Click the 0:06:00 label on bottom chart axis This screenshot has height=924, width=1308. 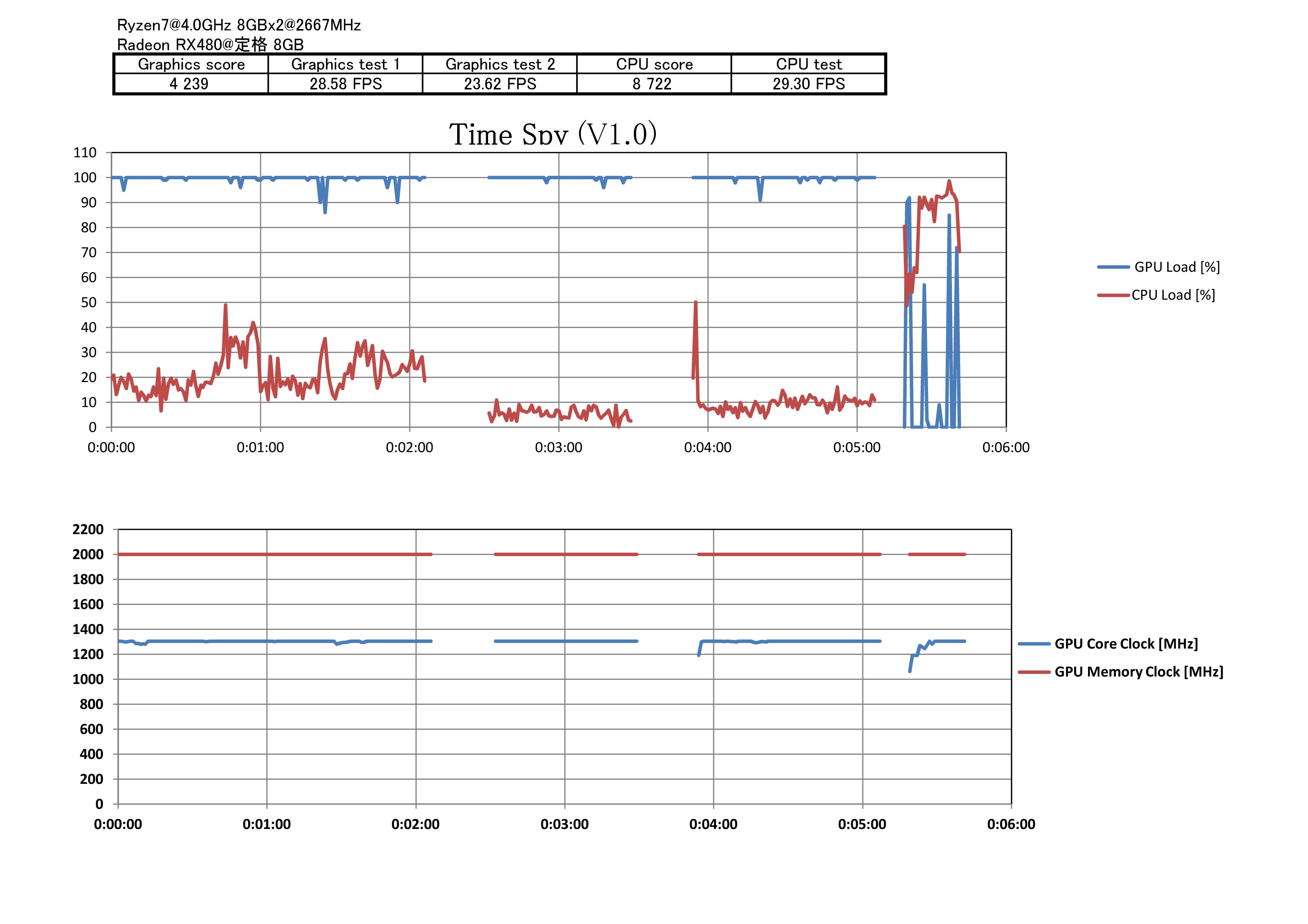(x=1010, y=824)
